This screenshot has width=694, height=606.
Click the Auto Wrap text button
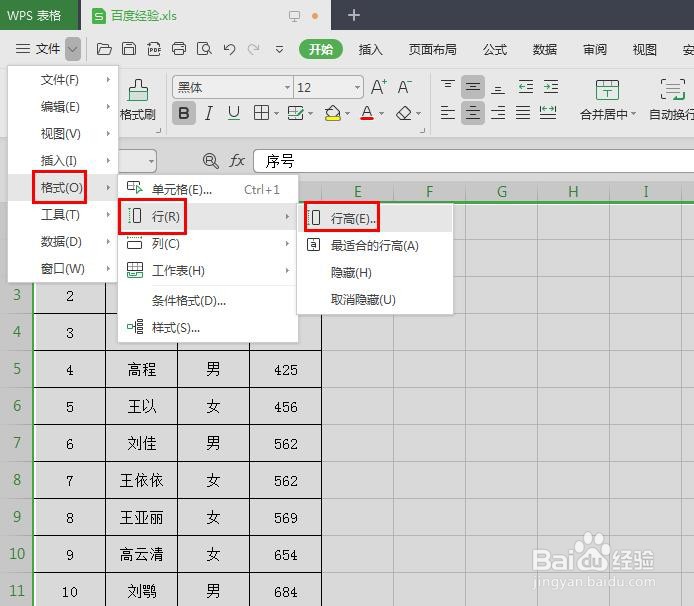tap(671, 100)
